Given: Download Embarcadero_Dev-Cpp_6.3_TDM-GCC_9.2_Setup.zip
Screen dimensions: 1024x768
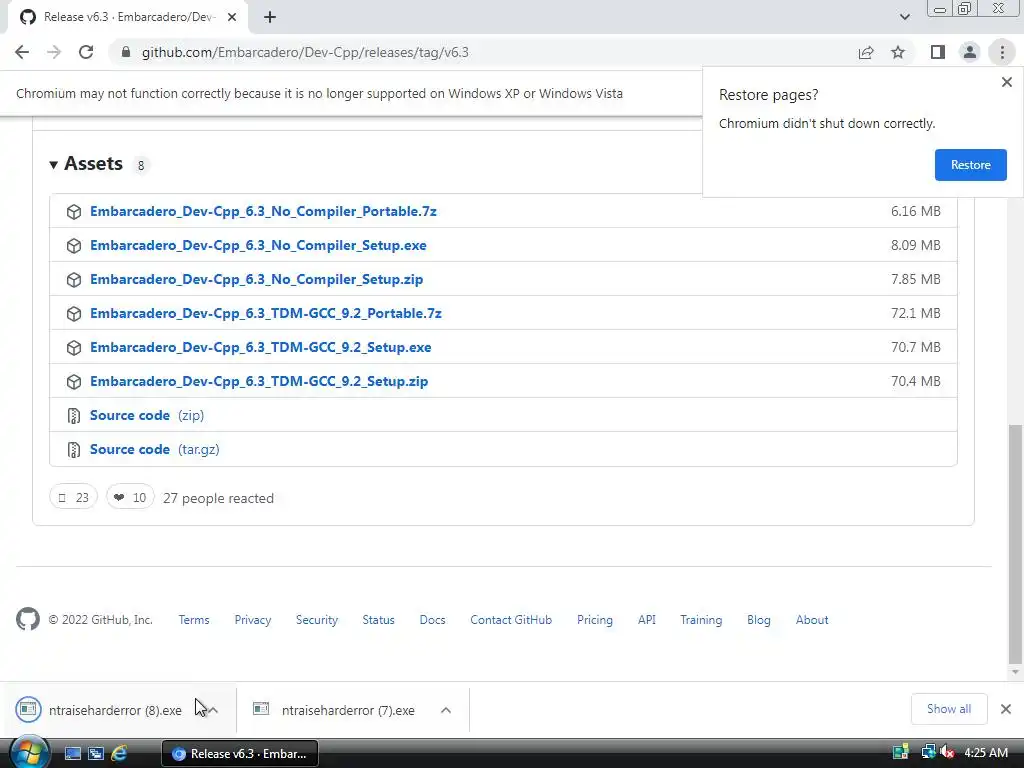Looking at the screenshot, I should pyautogui.click(x=259, y=381).
